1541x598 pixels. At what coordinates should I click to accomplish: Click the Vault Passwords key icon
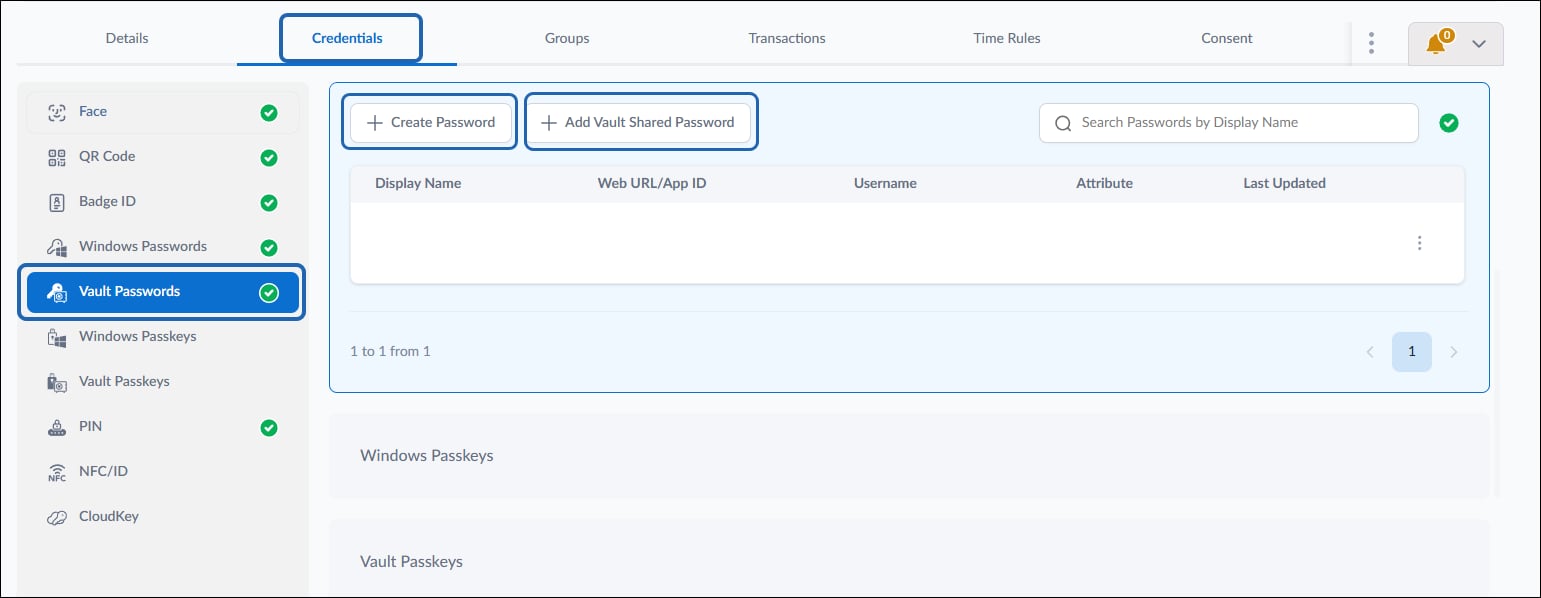coord(57,292)
